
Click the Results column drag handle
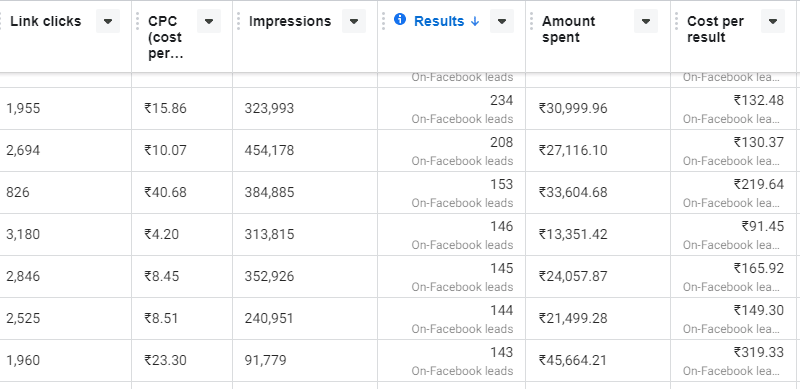tap(383, 21)
